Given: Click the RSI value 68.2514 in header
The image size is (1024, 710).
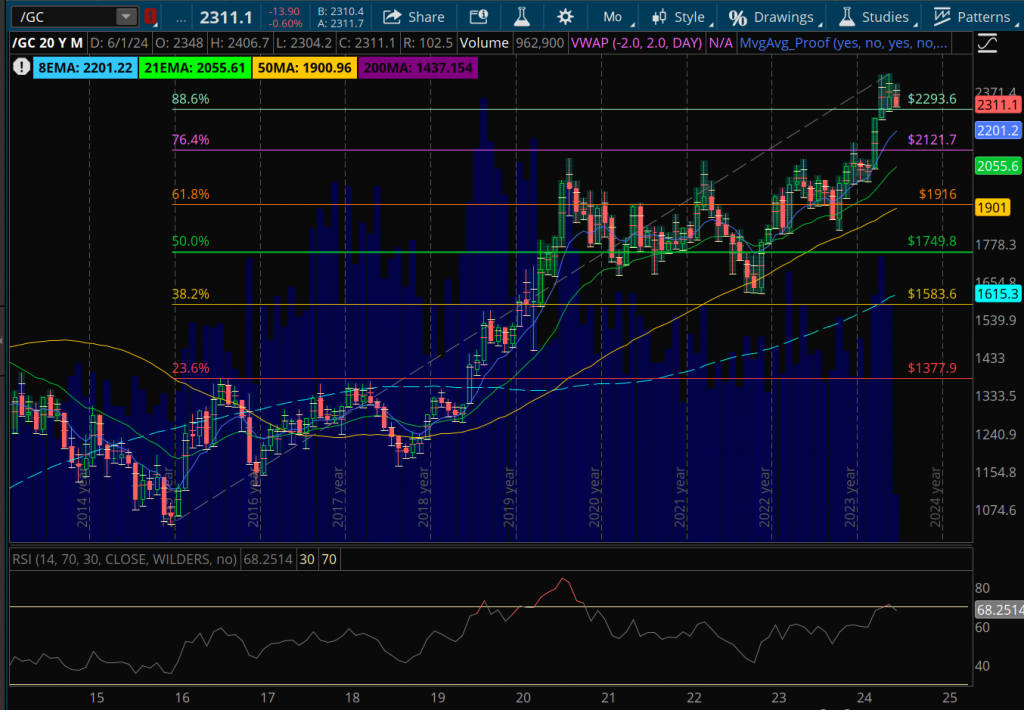Looking at the screenshot, I should [268, 559].
